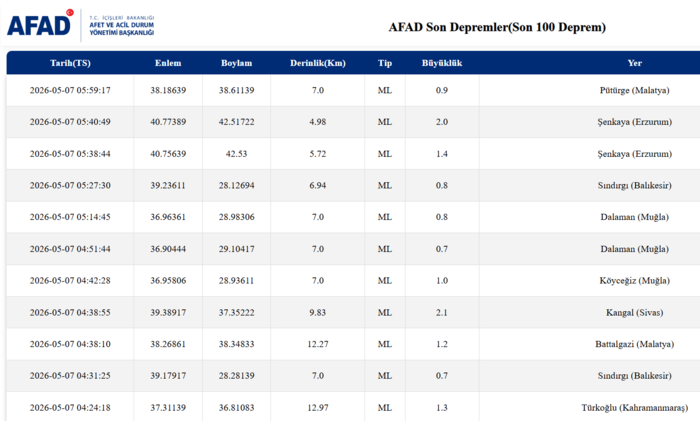
Task: Click longitude value 28.12694
Action: [236, 185]
